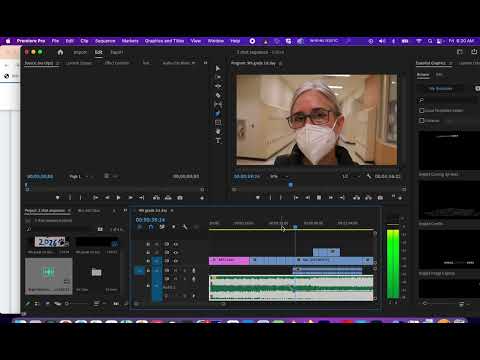The image size is (480, 360).
Task: Select the Slip tool
Action: 218,104
